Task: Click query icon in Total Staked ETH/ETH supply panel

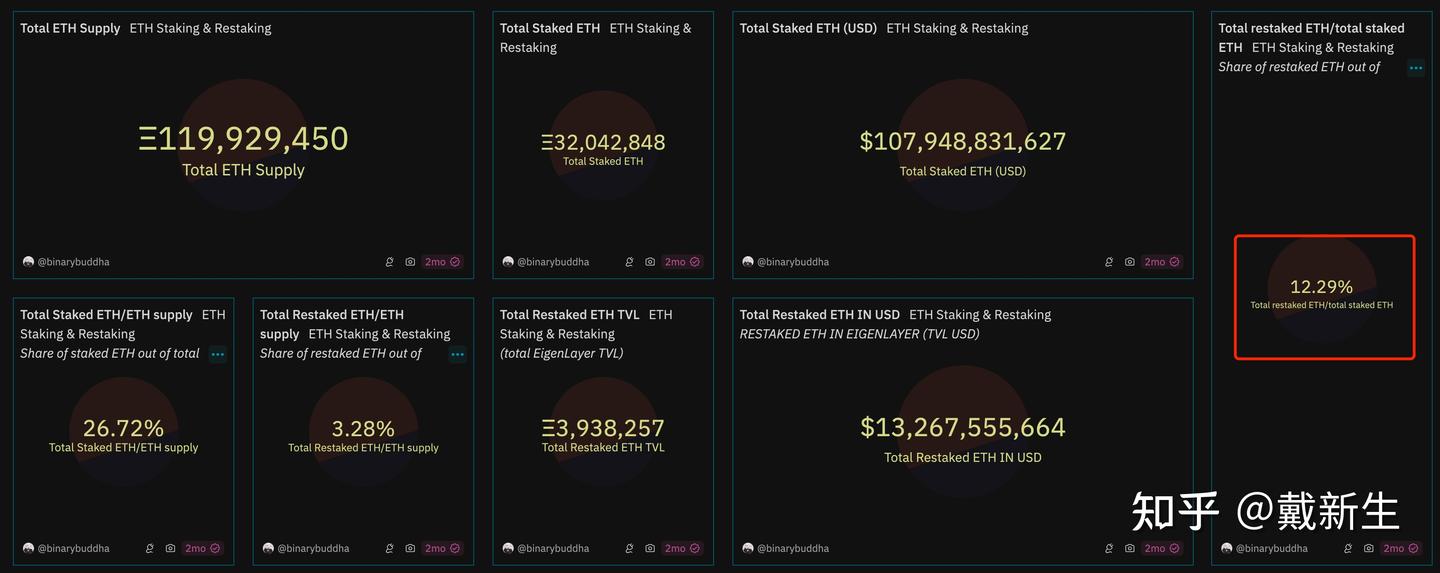Action: [150, 548]
